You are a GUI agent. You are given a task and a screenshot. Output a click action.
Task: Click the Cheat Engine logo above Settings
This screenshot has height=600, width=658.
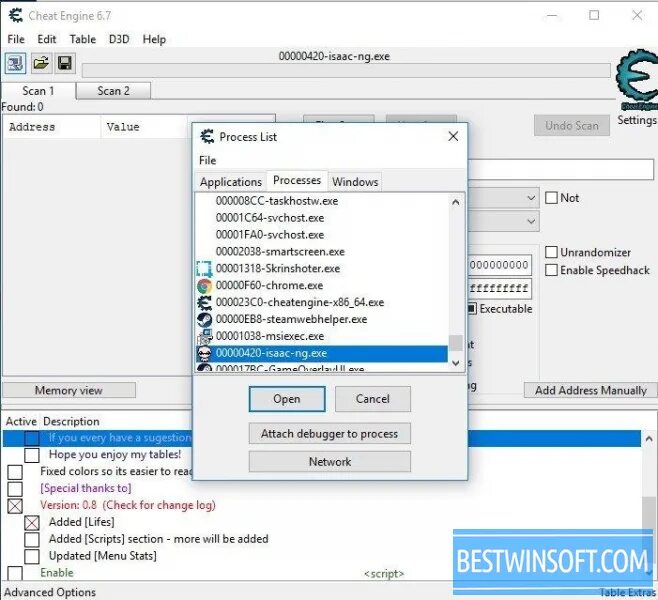tap(637, 80)
